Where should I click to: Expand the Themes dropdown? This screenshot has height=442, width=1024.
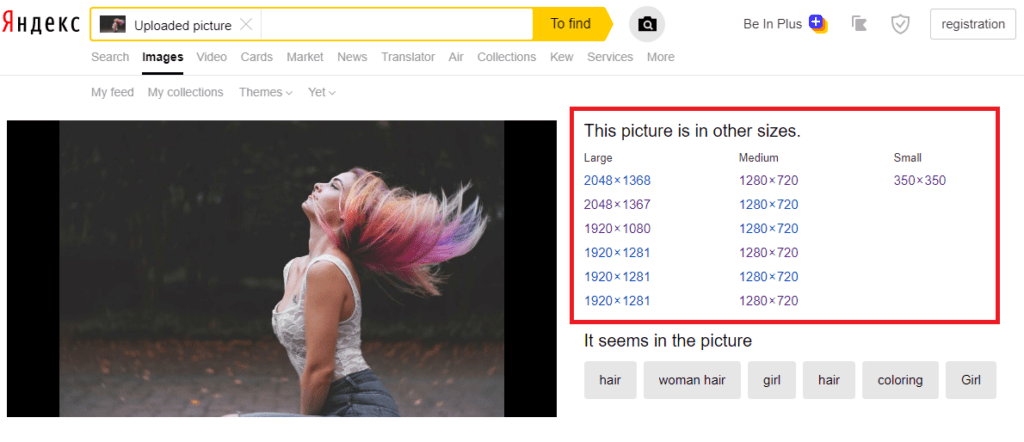click(266, 92)
